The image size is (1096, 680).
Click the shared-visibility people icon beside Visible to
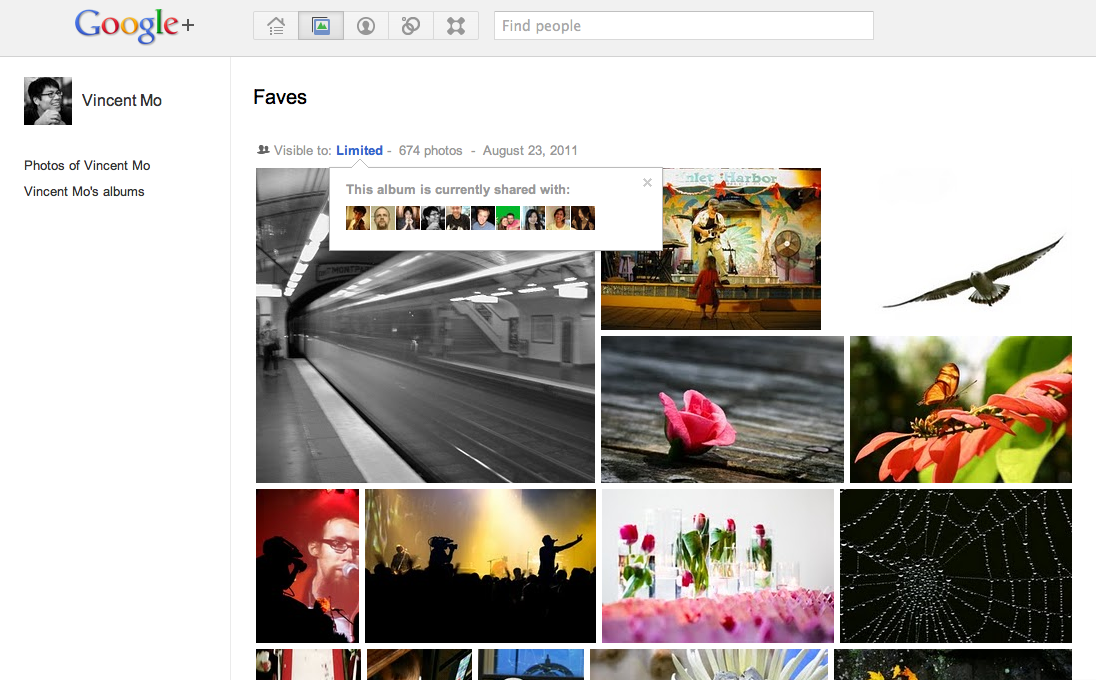[x=262, y=150]
